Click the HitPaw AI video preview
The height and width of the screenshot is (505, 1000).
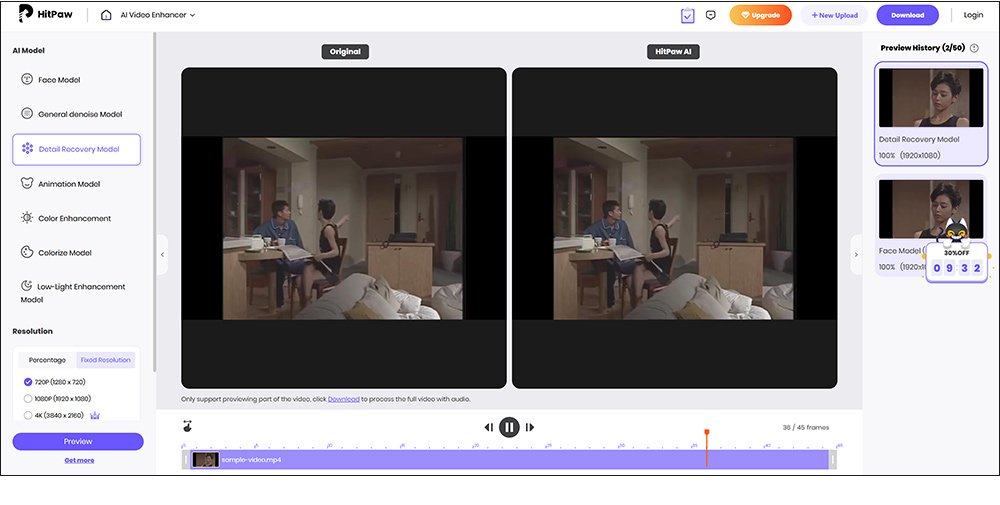coord(674,228)
